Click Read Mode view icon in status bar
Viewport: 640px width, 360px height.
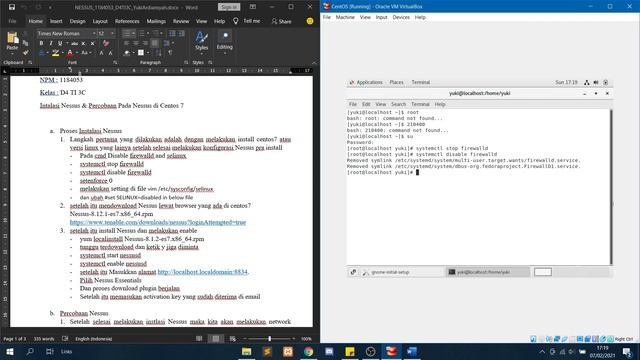[199, 338]
